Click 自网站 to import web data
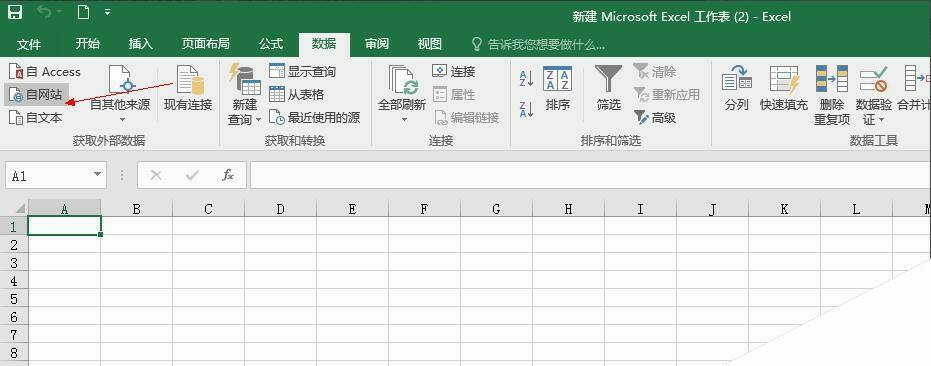Image resolution: width=931 pixels, height=366 pixels. point(37,94)
